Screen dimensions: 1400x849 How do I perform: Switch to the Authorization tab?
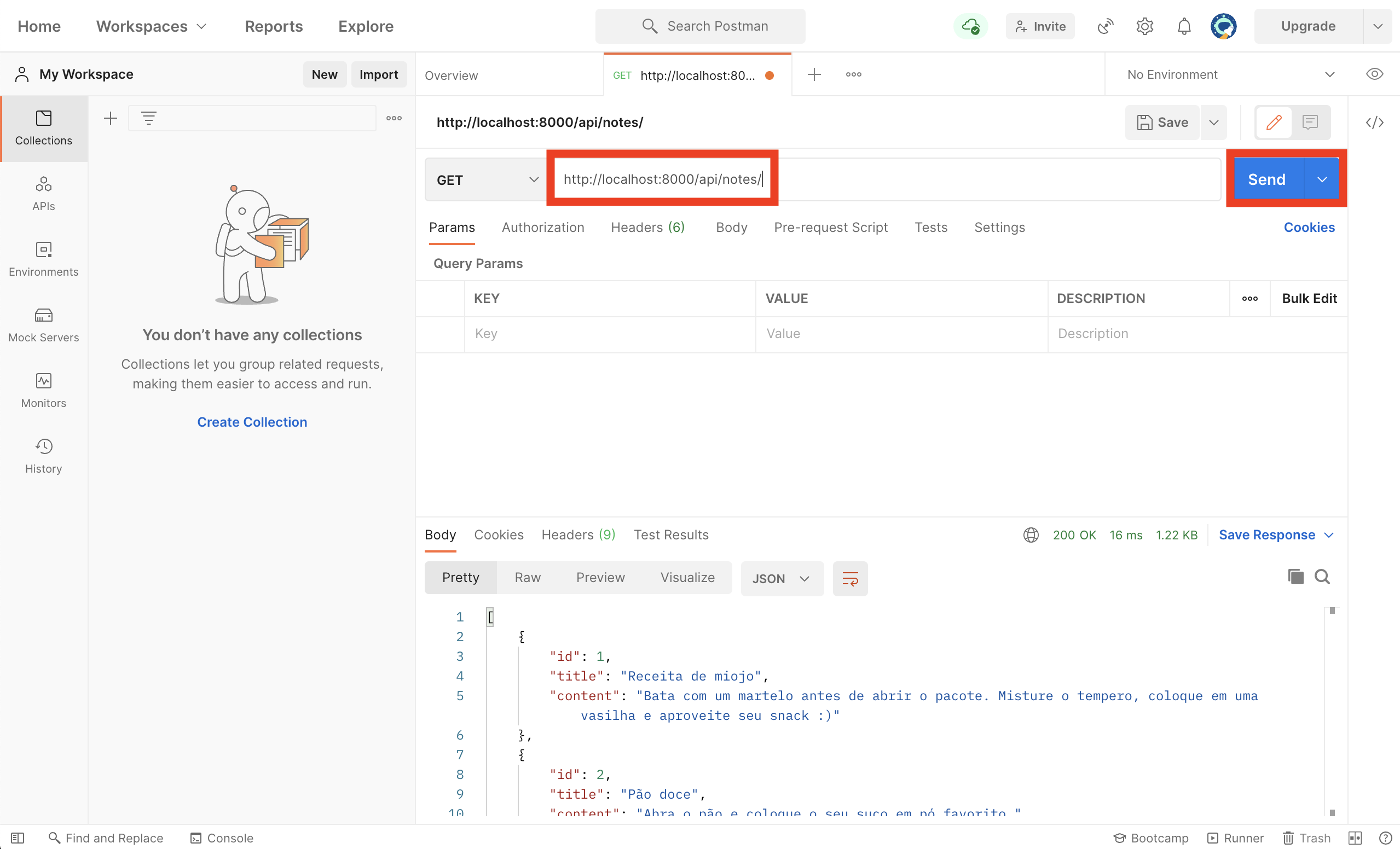(542, 227)
